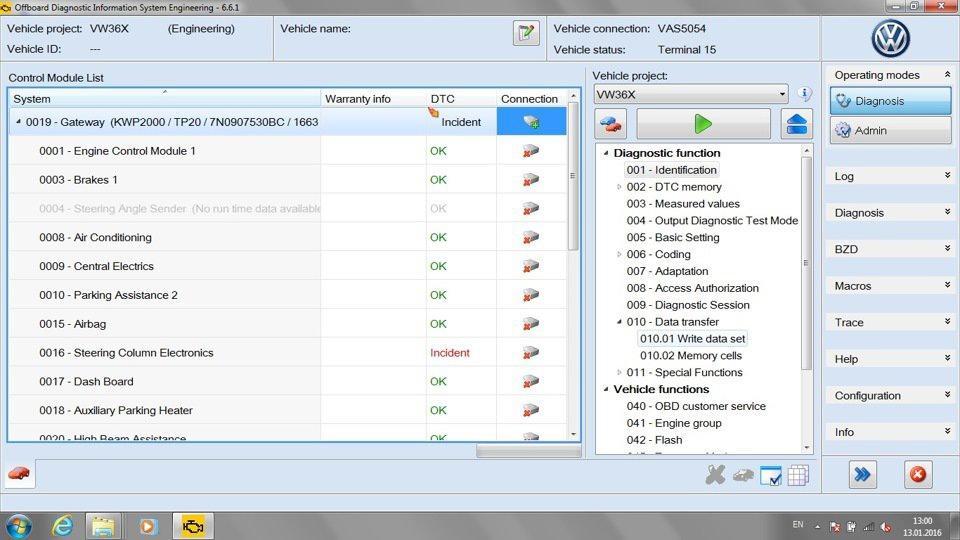Viewport: 960px width, 540px height.
Task: Expand the Configuration panel
Action: (947, 395)
